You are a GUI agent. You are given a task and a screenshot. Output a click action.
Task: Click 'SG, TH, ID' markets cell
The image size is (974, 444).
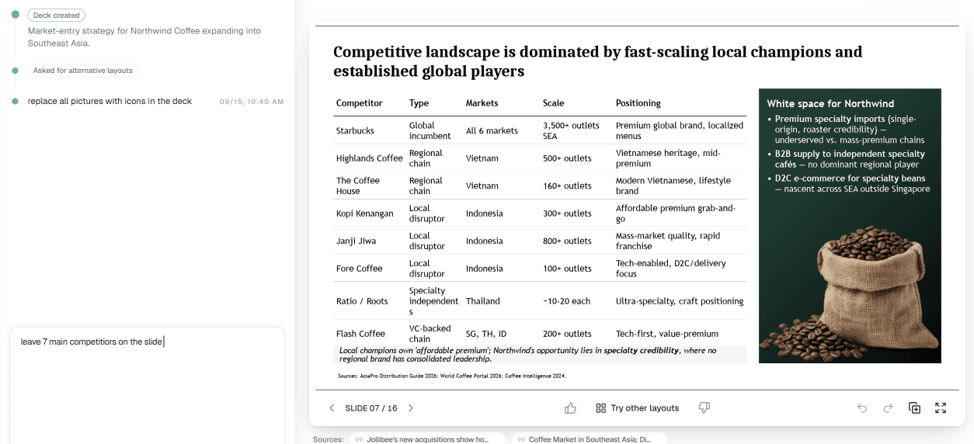(486, 333)
